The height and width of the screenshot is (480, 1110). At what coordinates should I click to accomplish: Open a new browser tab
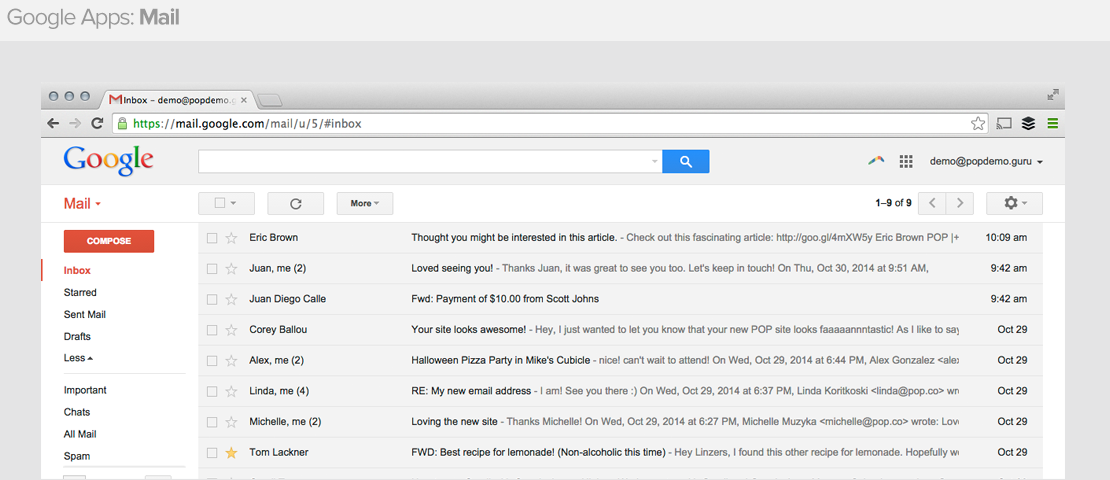pyautogui.click(x=270, y=101)
